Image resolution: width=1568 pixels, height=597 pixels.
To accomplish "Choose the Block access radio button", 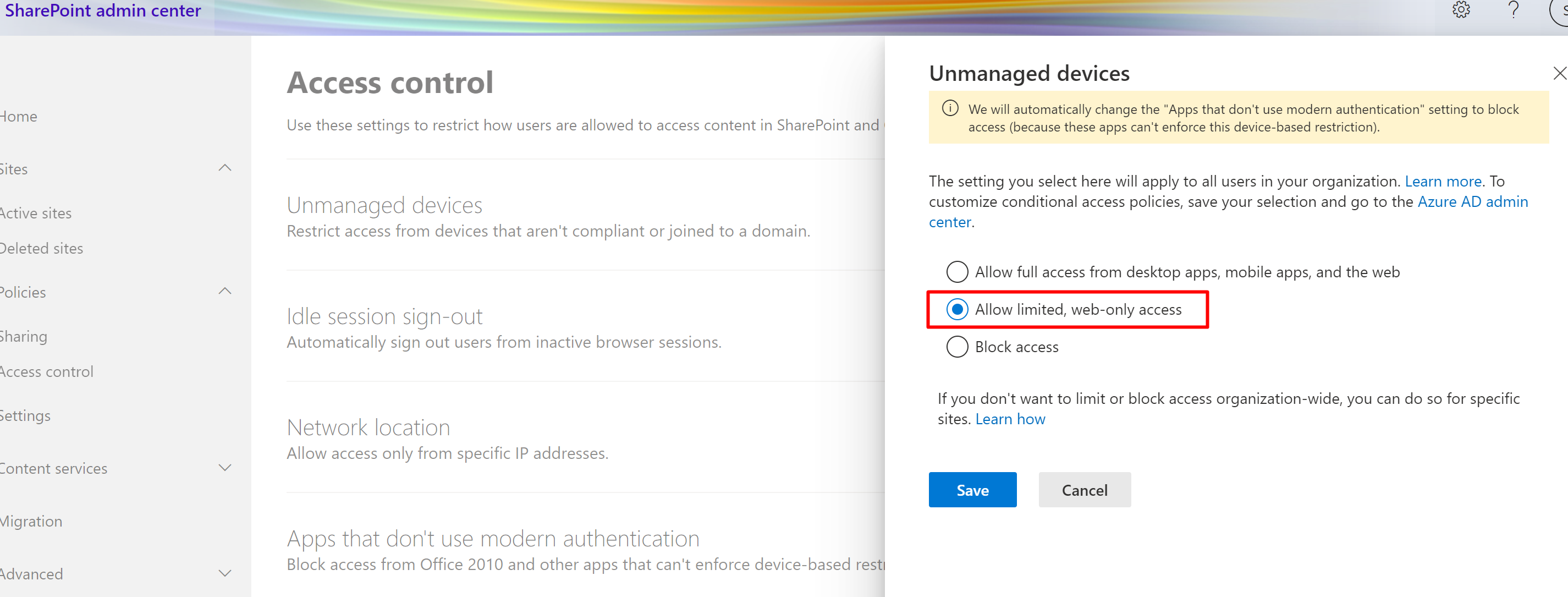I will (x=957, y=347).
